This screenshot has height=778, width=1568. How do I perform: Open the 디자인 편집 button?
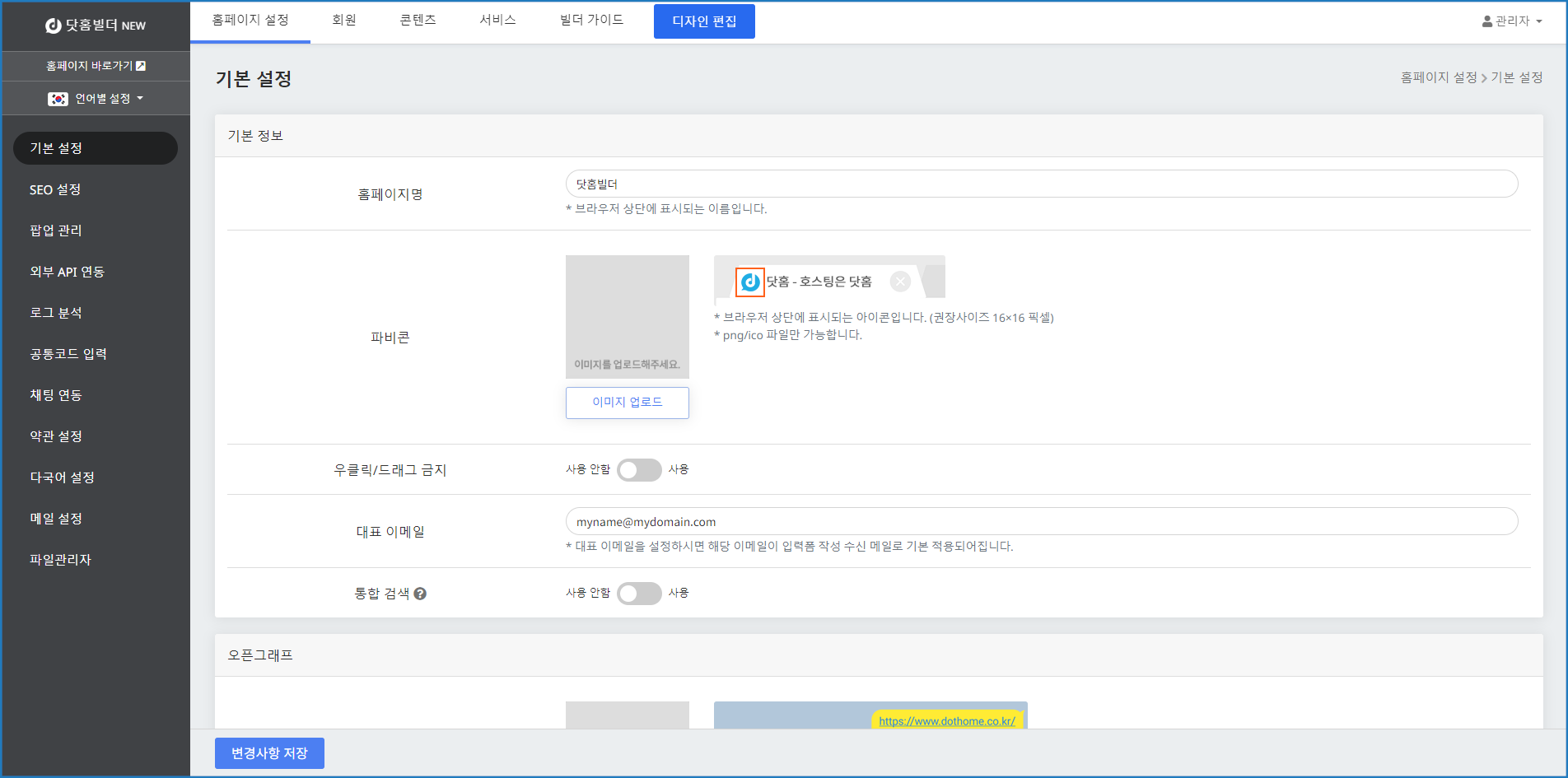click(x=704, y=21)
